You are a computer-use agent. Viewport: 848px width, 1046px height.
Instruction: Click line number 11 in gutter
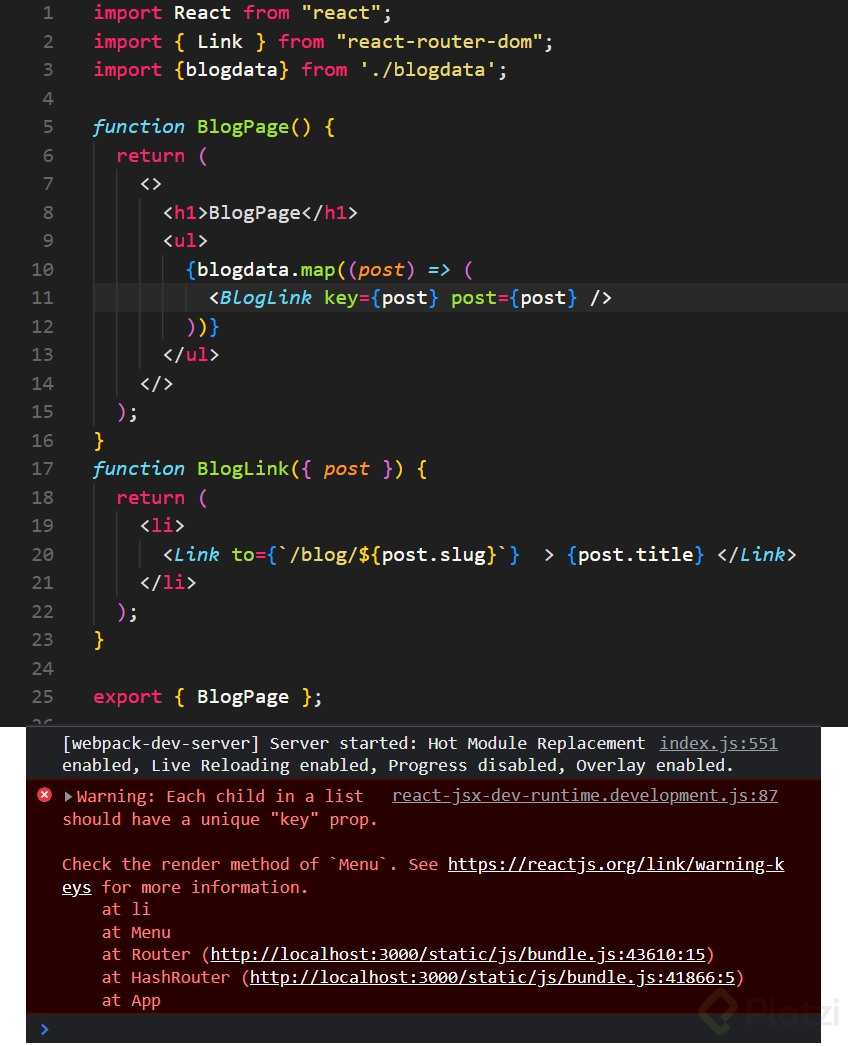coord(42,298)
